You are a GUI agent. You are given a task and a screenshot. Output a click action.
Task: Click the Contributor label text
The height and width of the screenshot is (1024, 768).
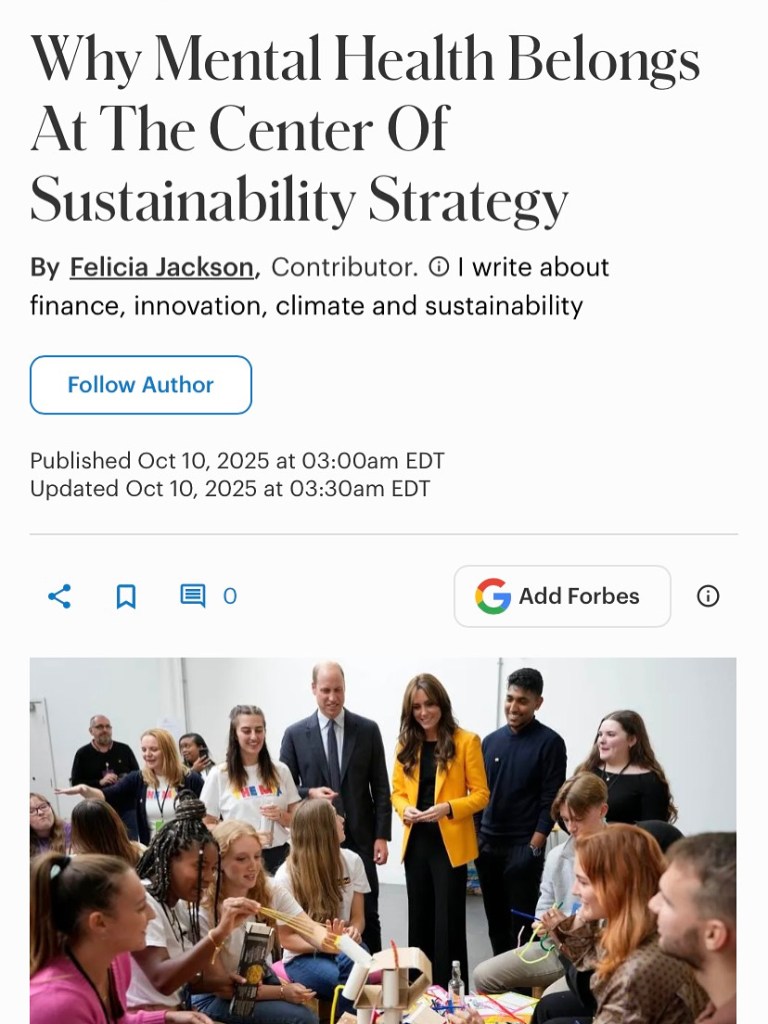[x=344, y=268]
